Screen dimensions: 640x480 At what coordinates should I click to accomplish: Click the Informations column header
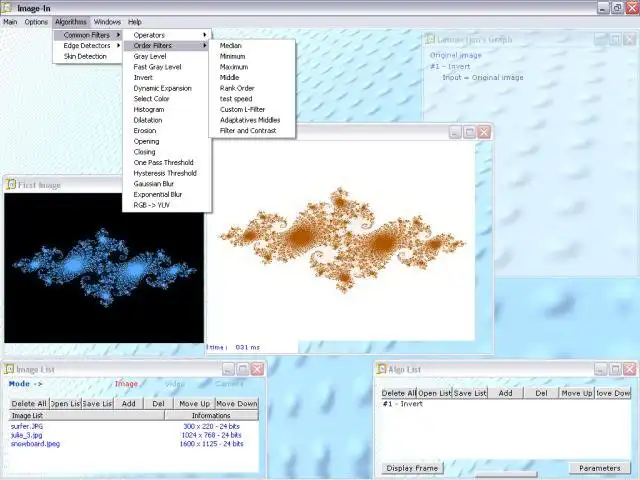tap(211, 416)
